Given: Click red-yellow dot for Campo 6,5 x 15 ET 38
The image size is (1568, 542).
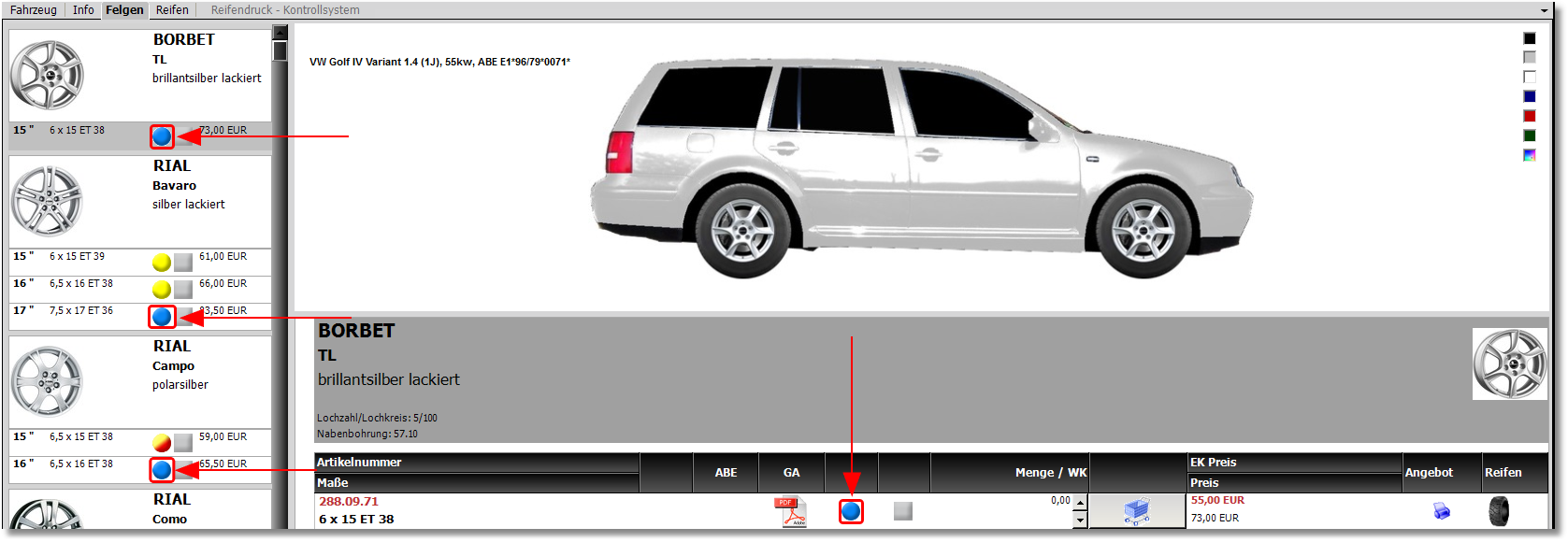Looking at the screenshot, I should 162,442.
